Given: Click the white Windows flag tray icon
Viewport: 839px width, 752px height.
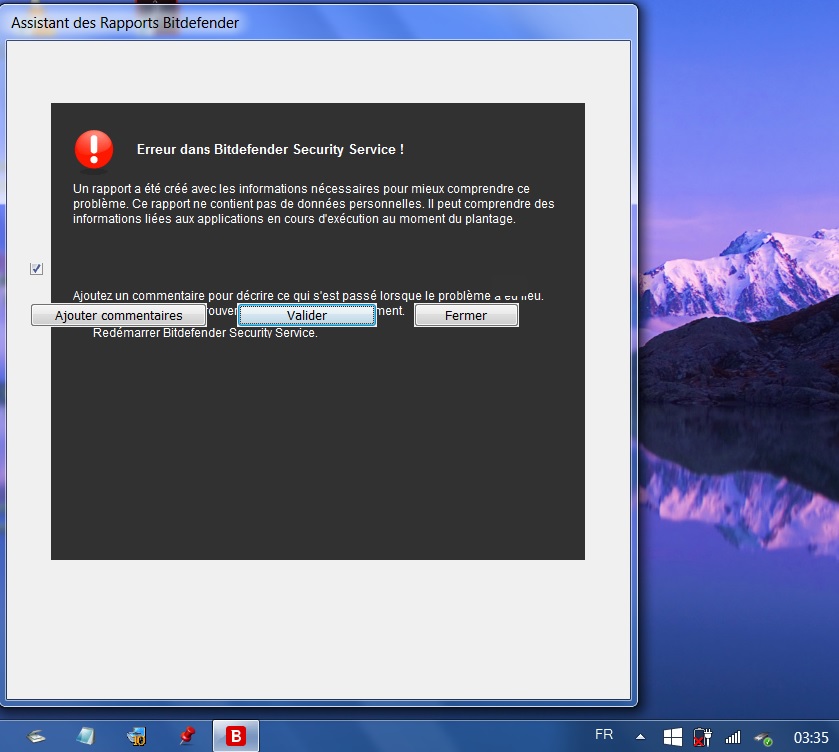Looking at the screenshot, I should (x=673, y=737).
